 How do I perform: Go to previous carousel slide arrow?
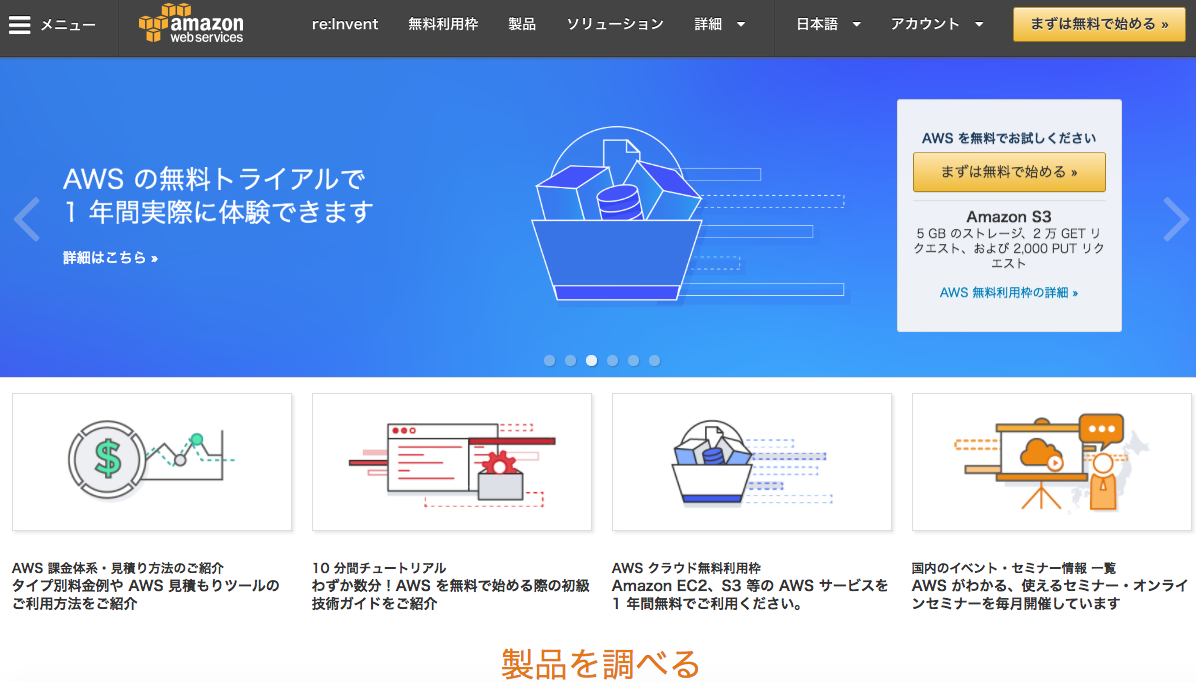[x=27, y=219]
